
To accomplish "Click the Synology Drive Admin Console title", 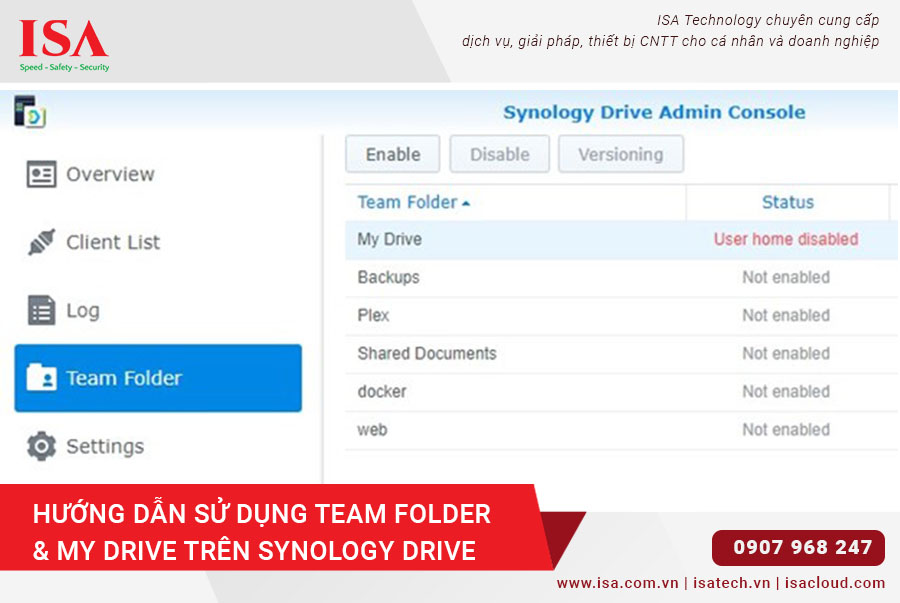I will (654, 112).
